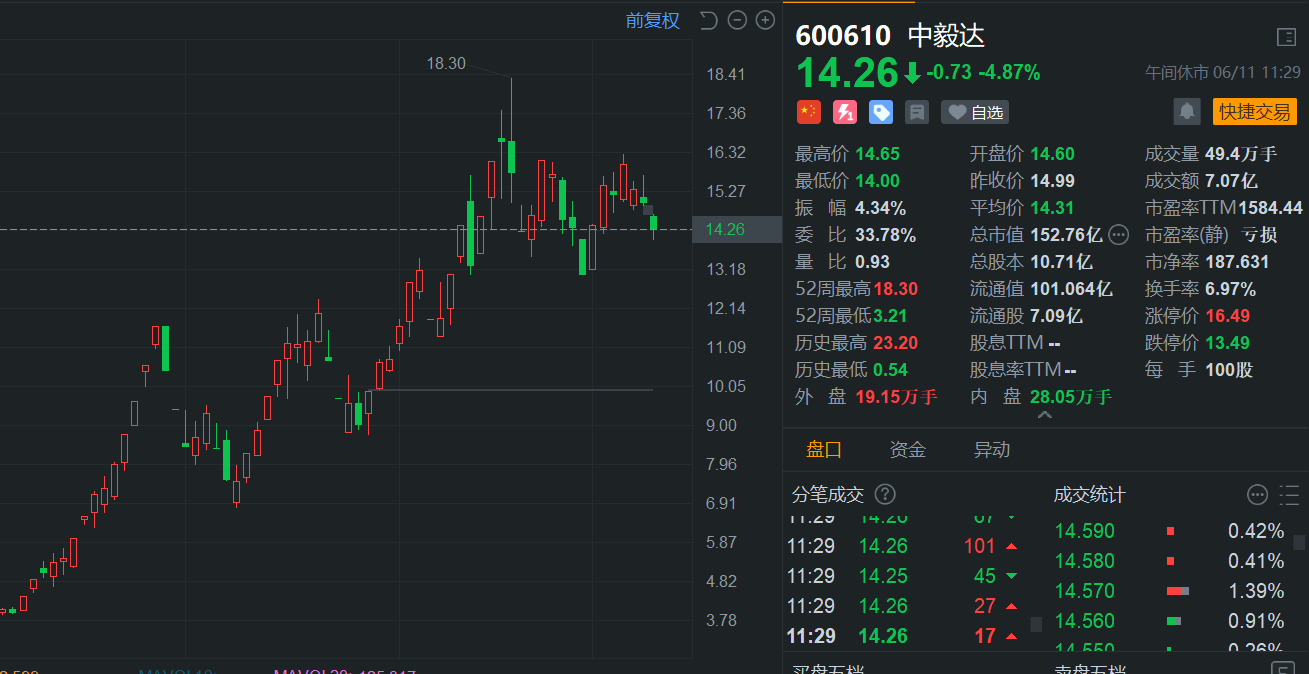Viewport: 1309px width, 674px height.
Task: Click the 1.39% share value
Action: (x=1256, y=591)
